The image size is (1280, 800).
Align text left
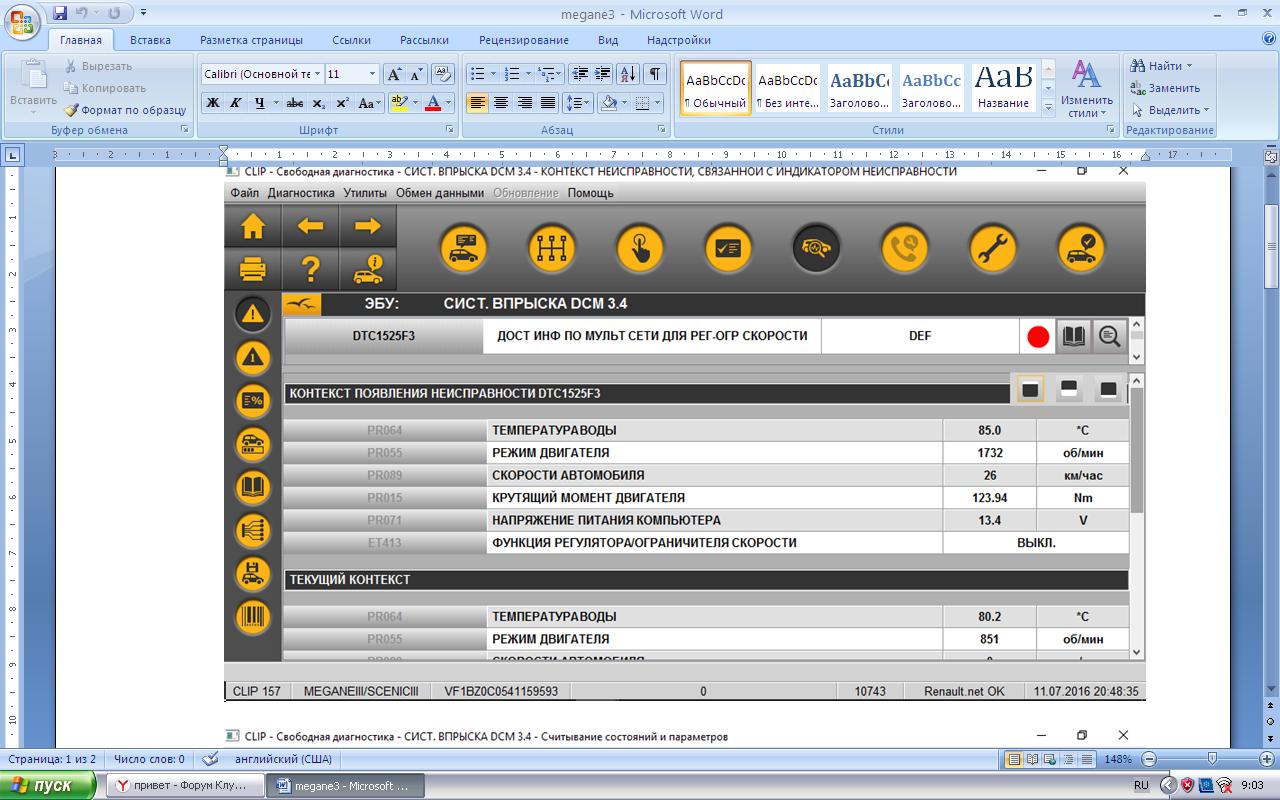[478, 103]
